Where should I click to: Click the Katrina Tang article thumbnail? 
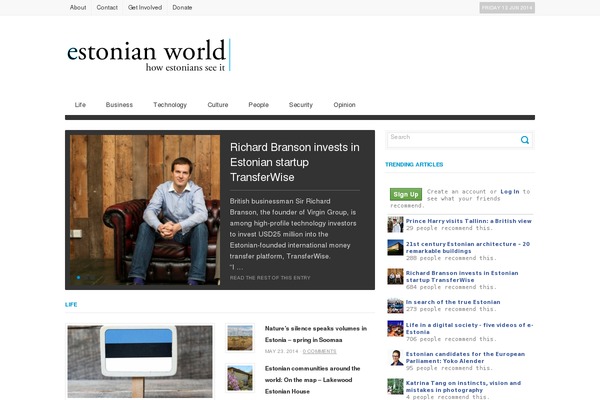[395, 387]
